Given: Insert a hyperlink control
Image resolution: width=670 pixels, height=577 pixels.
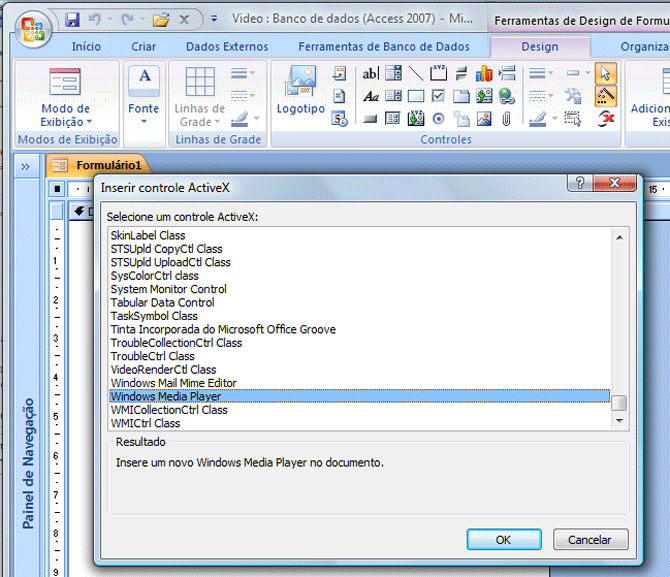Looking at the screenshot, I should pos(506,96).
